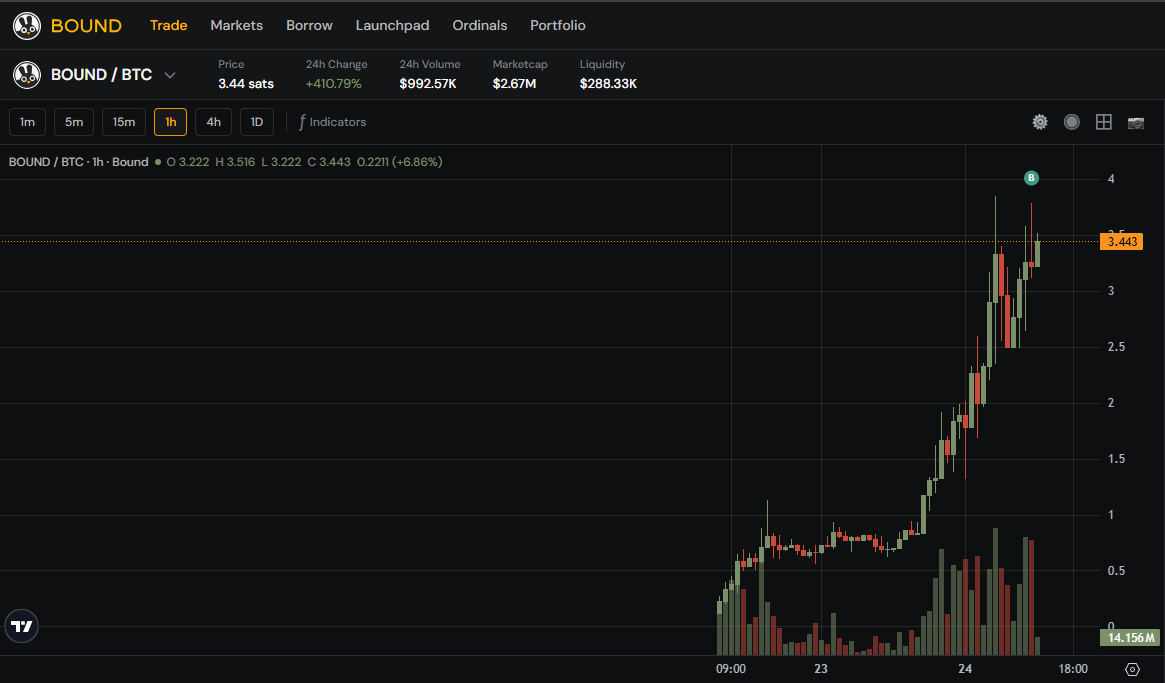Screen dimensions: 1165x683
Task: Click the 1.5 price axis label
Action: click(1116, 459)
